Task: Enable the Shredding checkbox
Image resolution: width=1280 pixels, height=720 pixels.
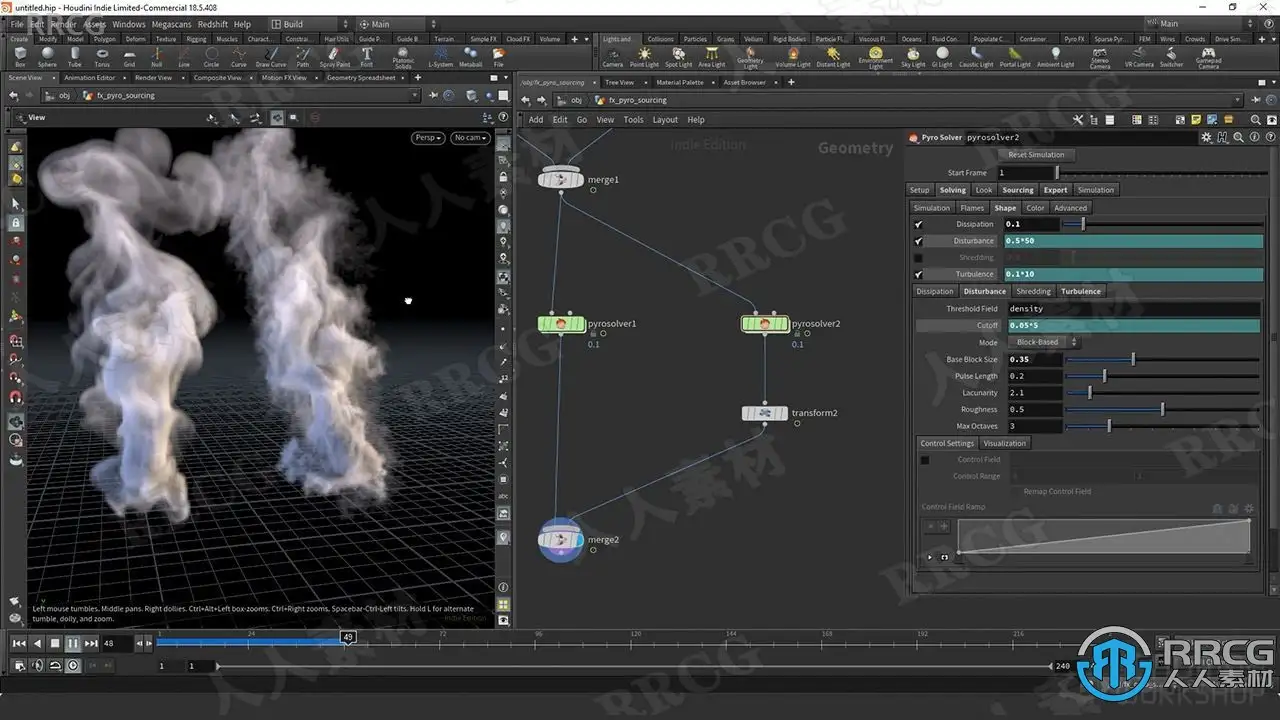Action: 918,258
